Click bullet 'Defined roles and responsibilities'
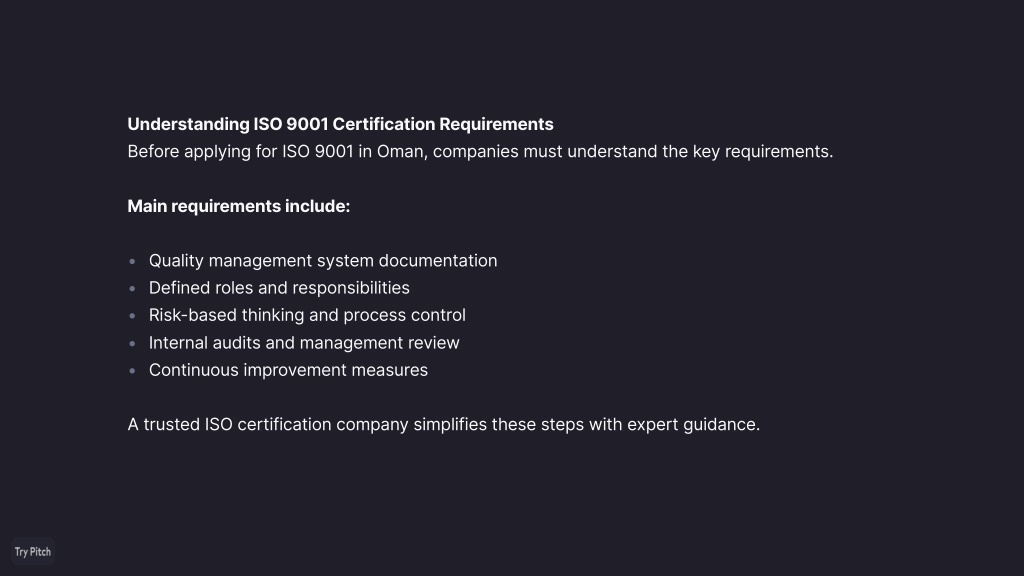This screenshot has height=576, width=1024. 279,288
